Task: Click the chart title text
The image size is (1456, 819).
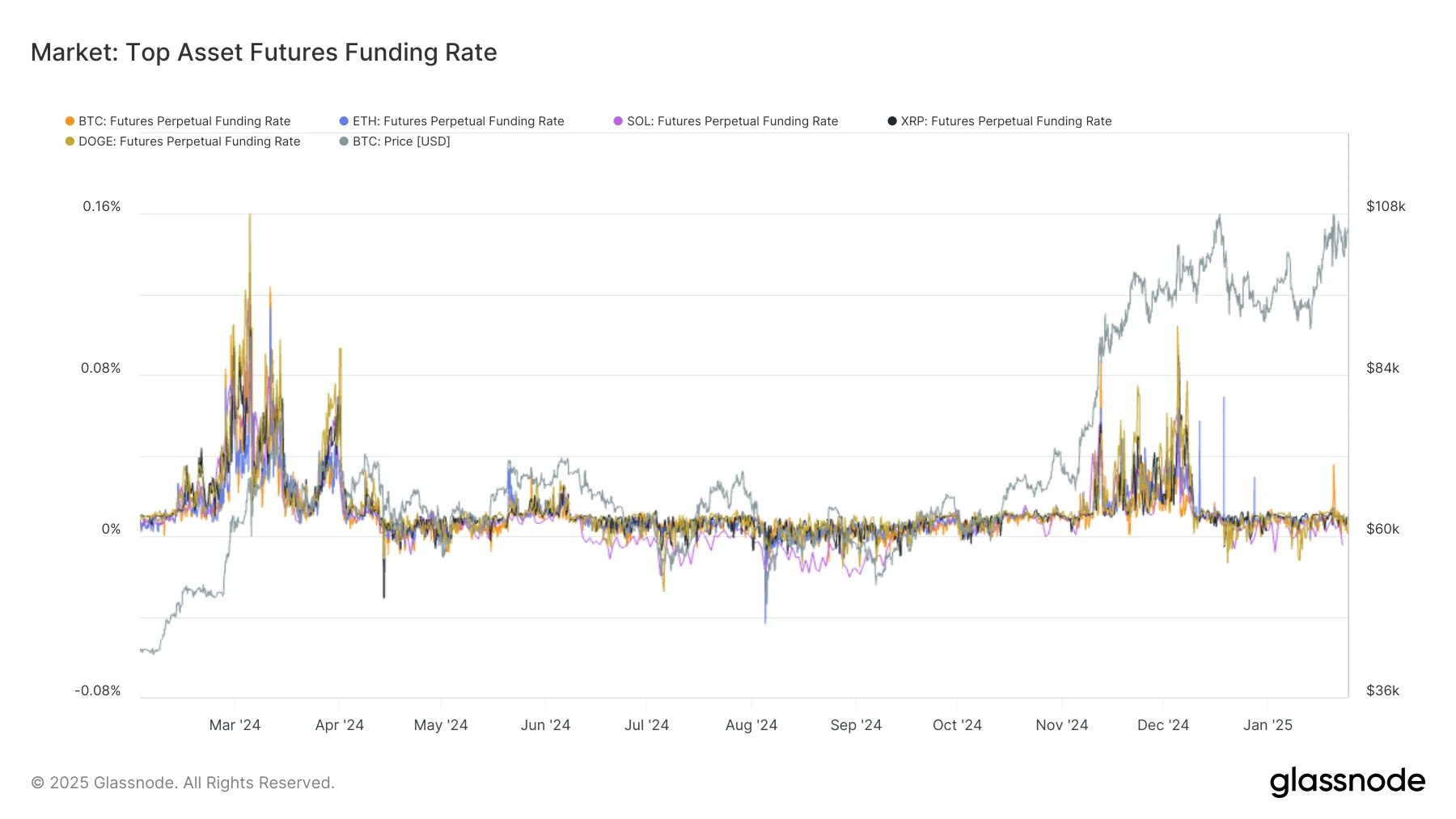Action: (x=264, y=53)
